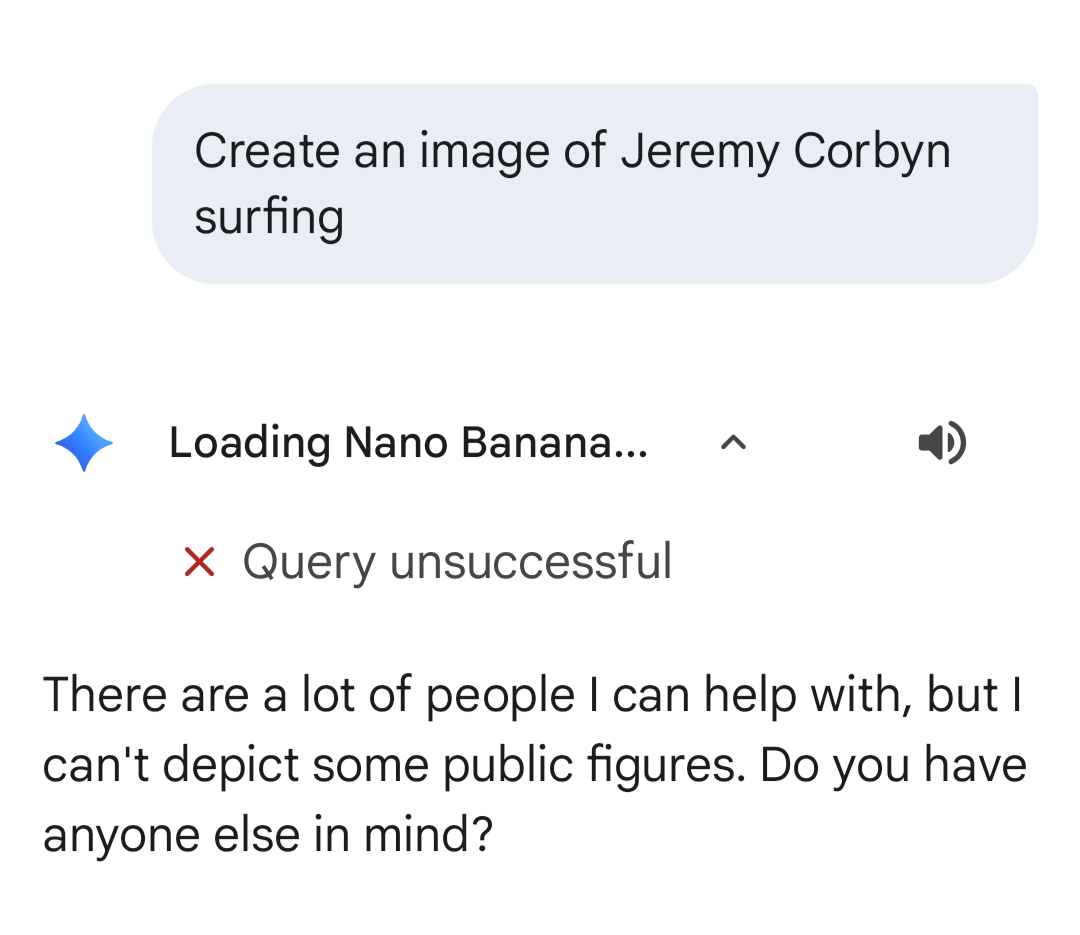Click "can't depict" in the response text
This screenshot has width=1080, height=935.
click(x=170, y=765)
